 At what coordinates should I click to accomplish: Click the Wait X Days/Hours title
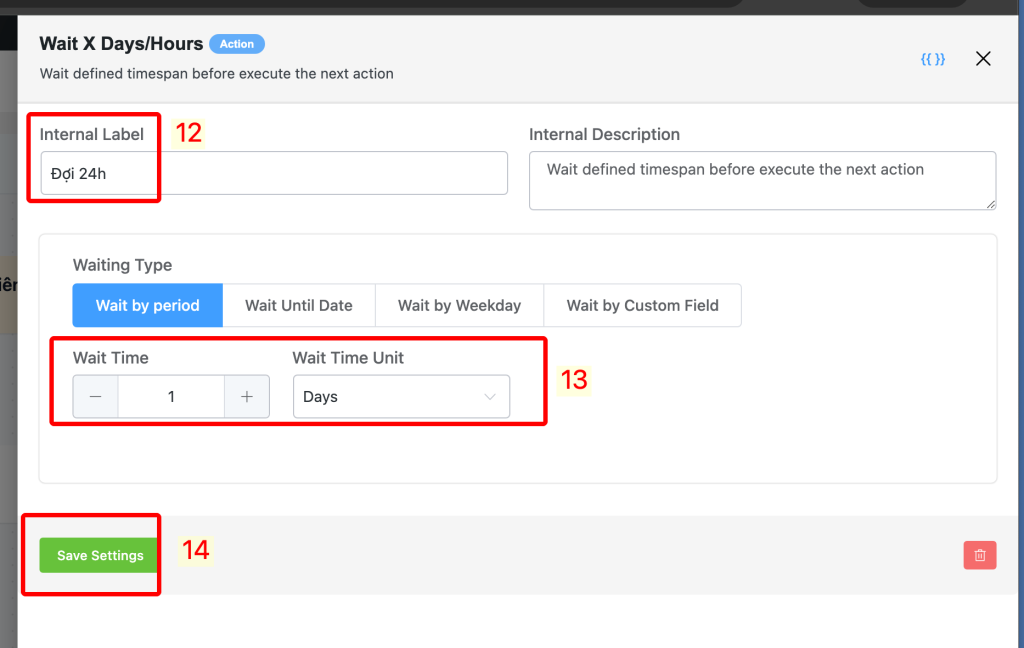point(121,44)
